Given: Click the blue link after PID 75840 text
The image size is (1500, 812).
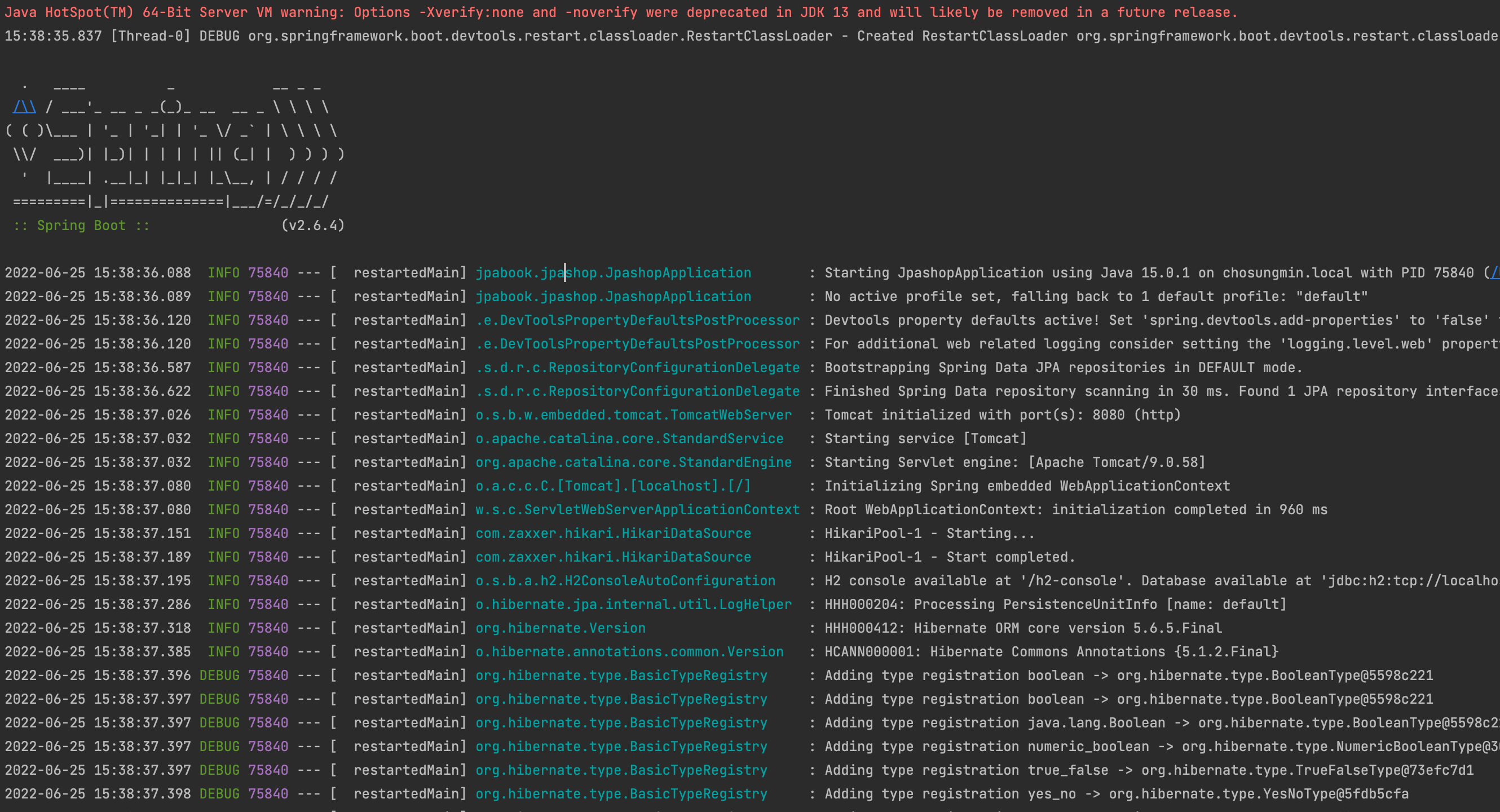Looking at the screenshot, I should pos(1494,273).
